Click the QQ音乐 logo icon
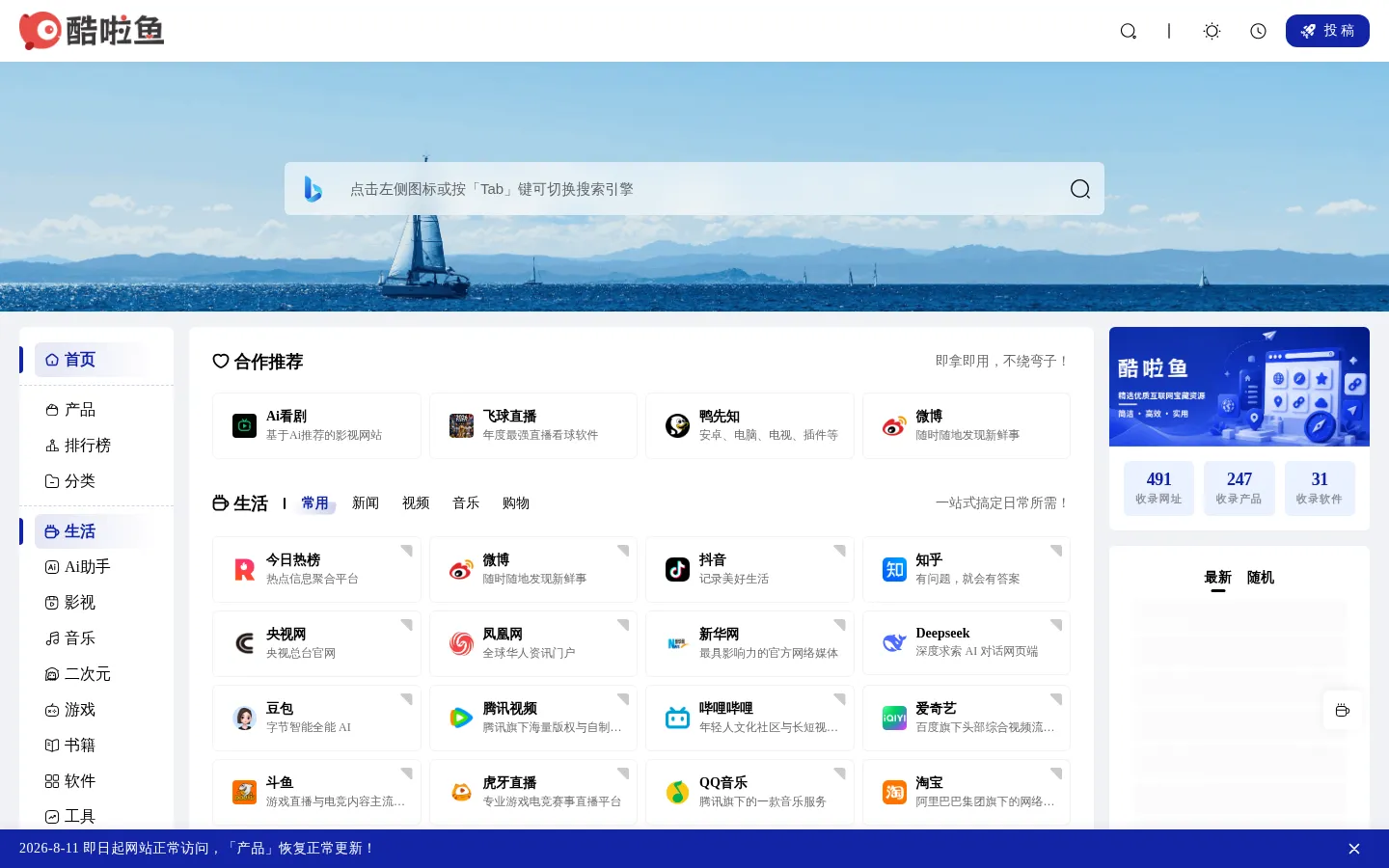Screen dimensions: 1389x868 point(677,792)
